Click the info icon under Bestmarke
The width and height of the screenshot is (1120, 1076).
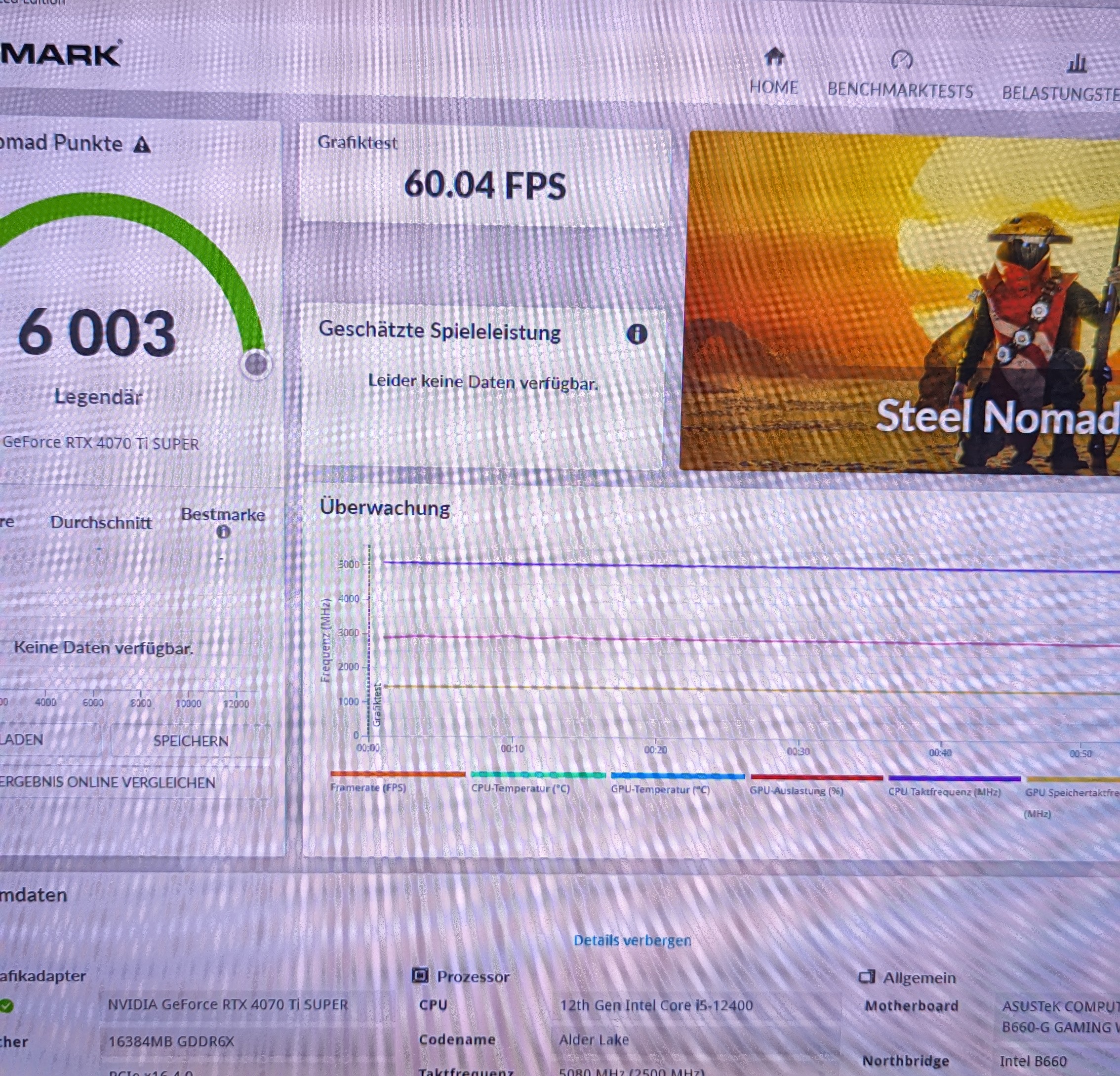coord(223,532)
